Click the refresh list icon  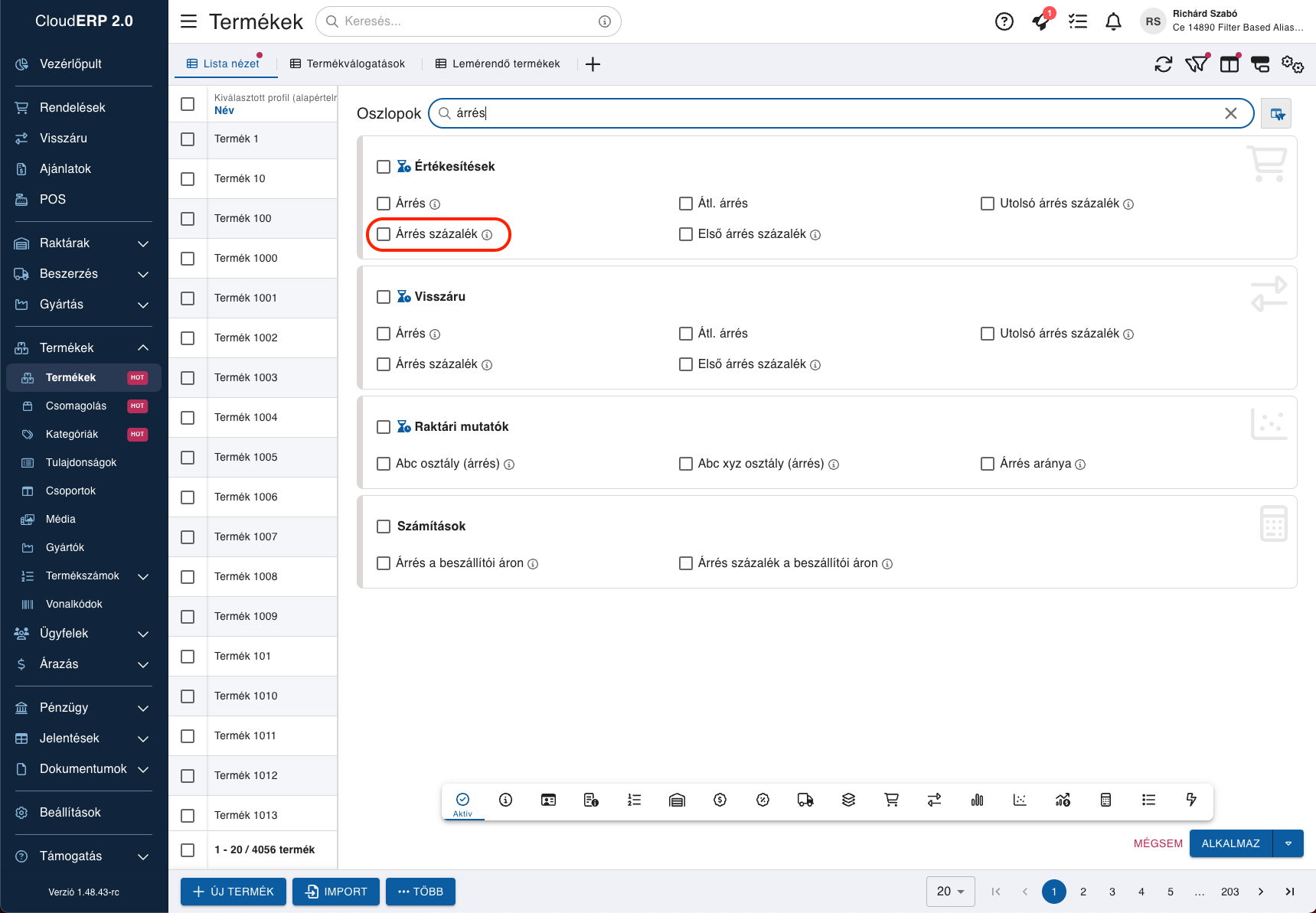1164,64
